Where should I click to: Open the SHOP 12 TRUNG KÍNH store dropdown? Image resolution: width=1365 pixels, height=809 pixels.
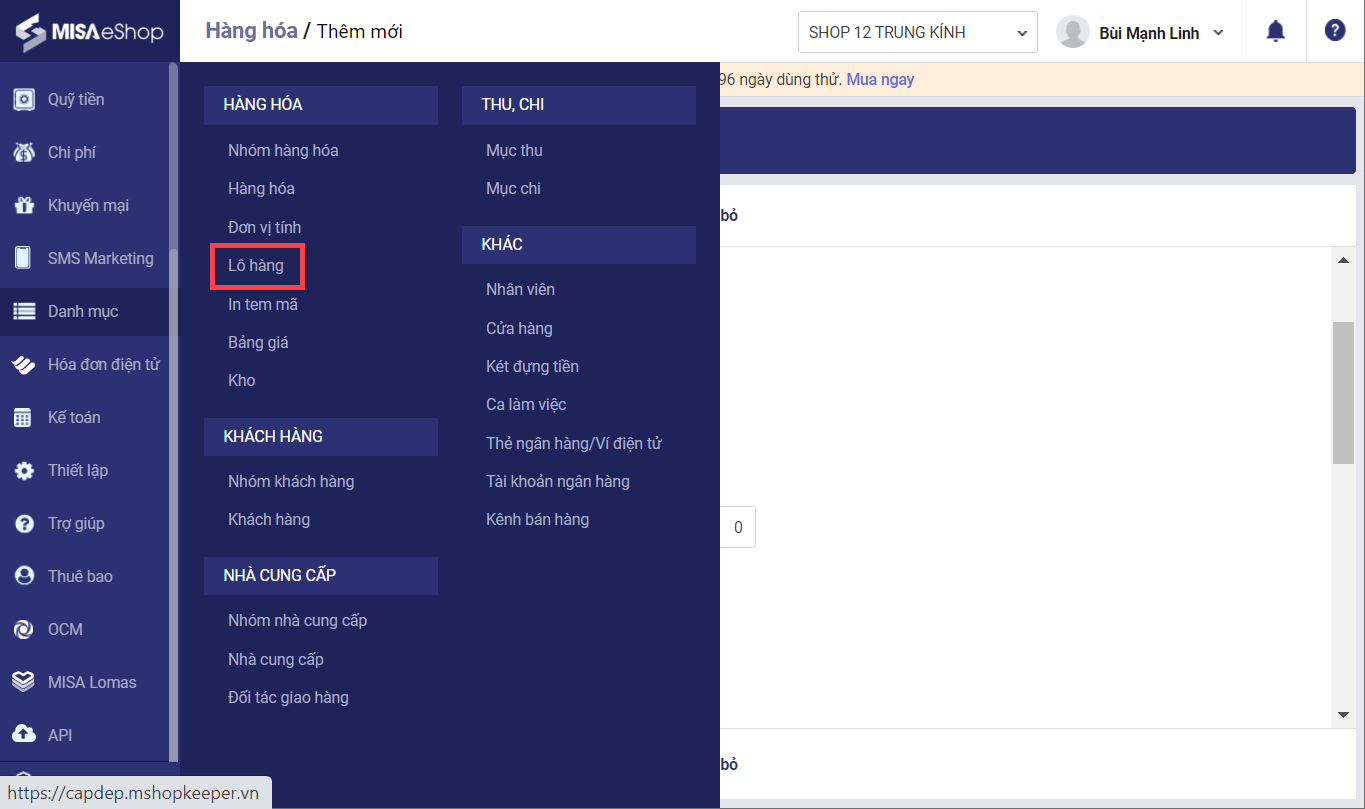click(x=918, y=32)
